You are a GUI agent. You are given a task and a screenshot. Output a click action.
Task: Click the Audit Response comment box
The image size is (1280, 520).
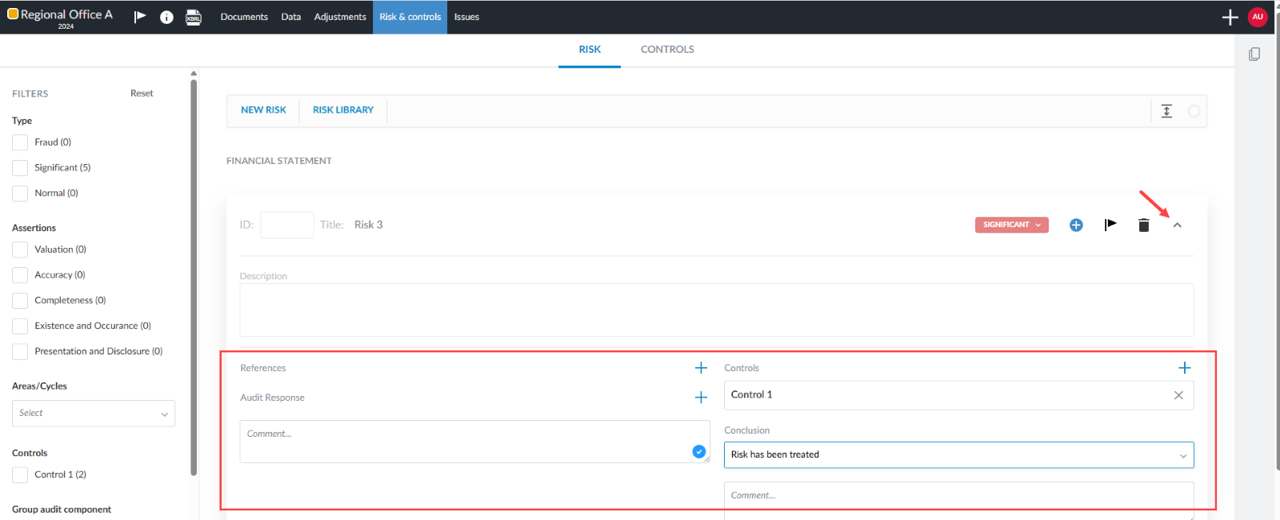475,441
